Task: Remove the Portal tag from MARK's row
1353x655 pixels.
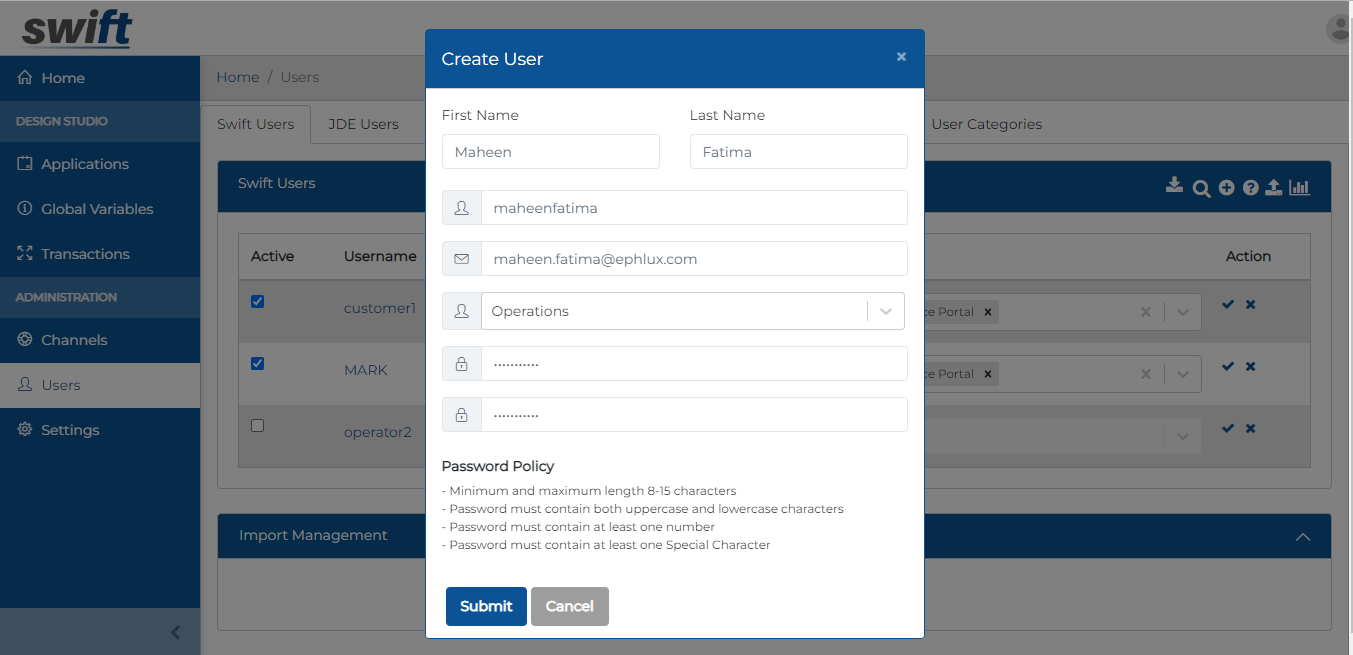Action: [x=987, y=373]
